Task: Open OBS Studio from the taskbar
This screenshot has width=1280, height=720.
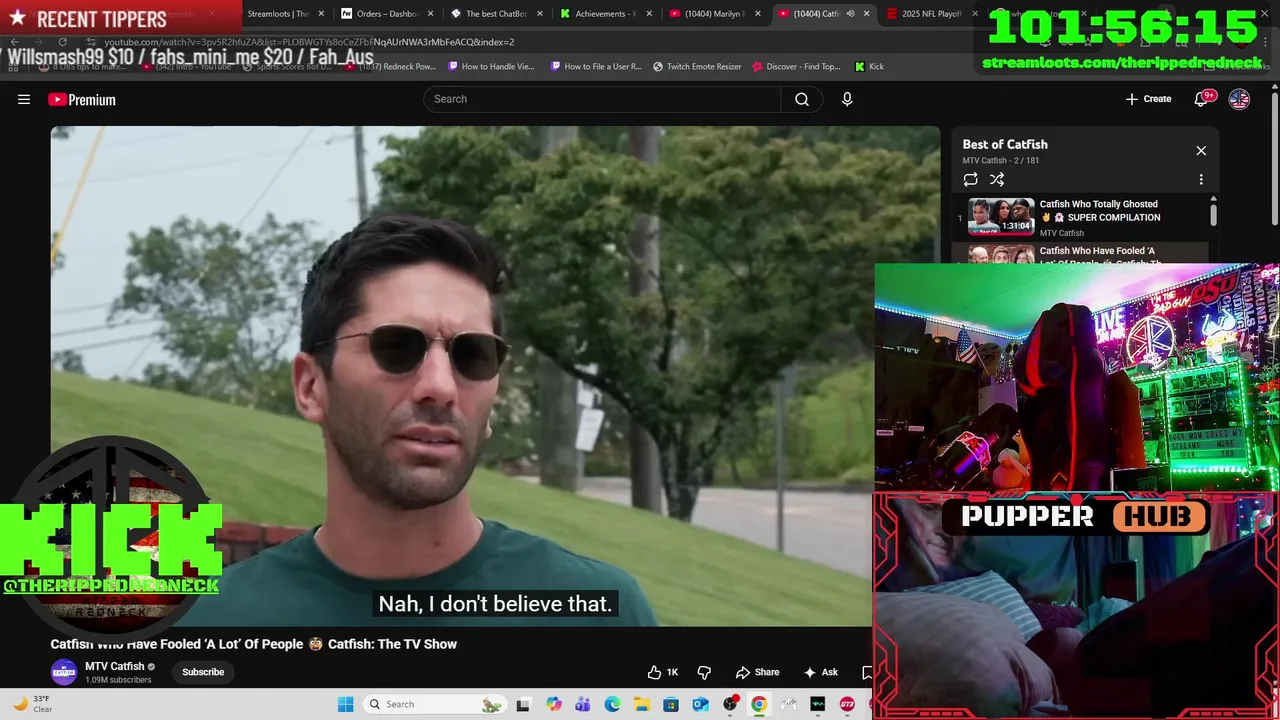Action: [730, 704]
